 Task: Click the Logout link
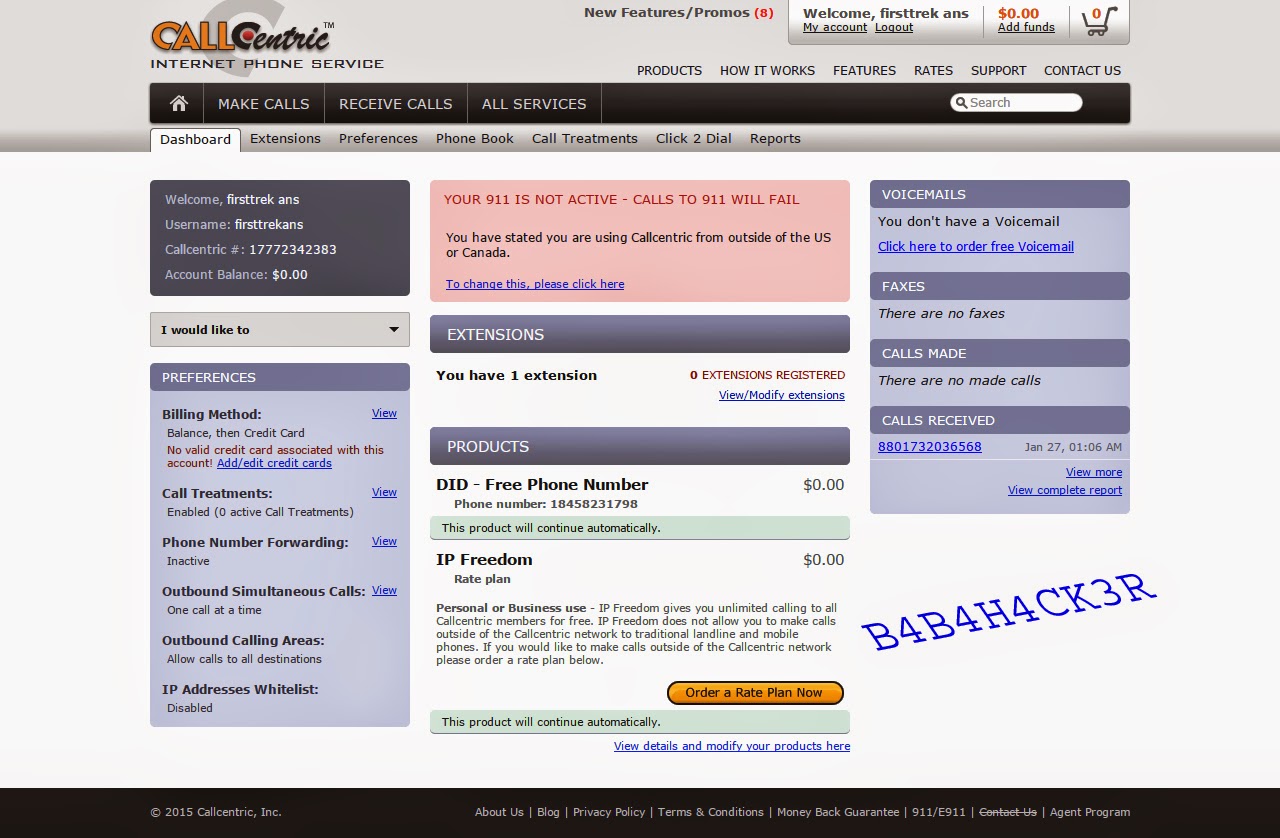coord(894,27)
